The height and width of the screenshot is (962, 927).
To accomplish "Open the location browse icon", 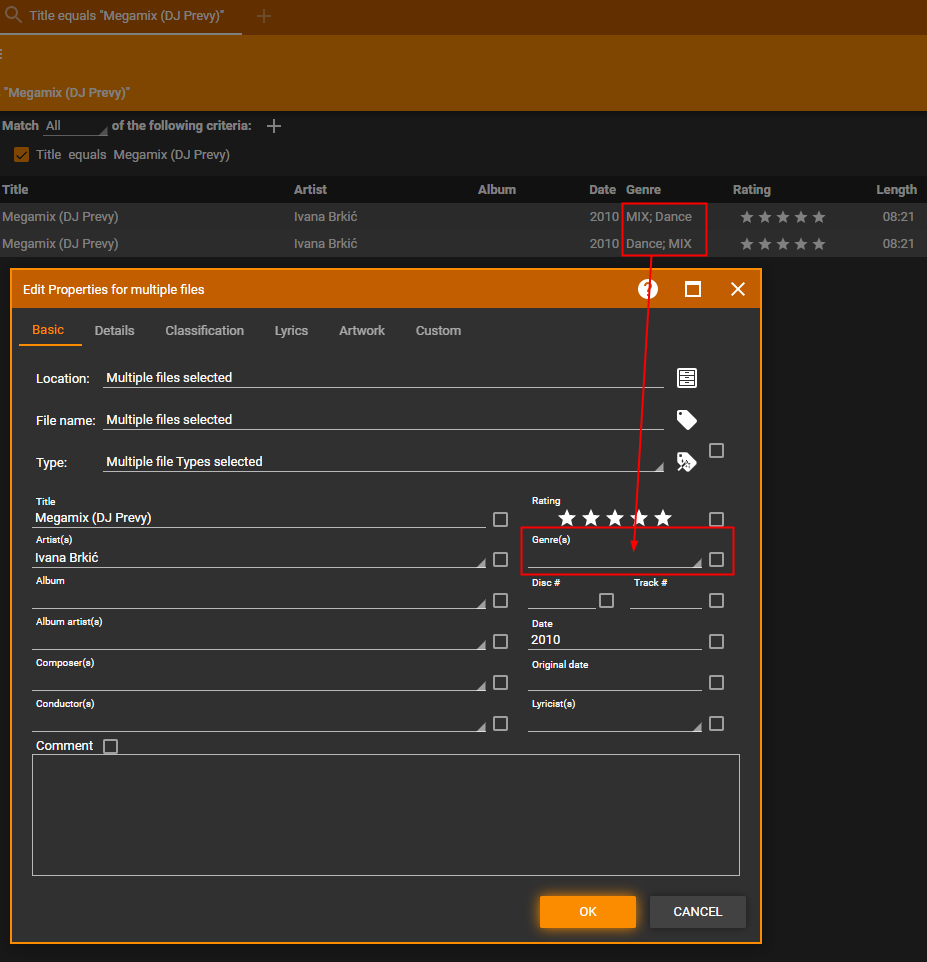I will tap(687, 378).
